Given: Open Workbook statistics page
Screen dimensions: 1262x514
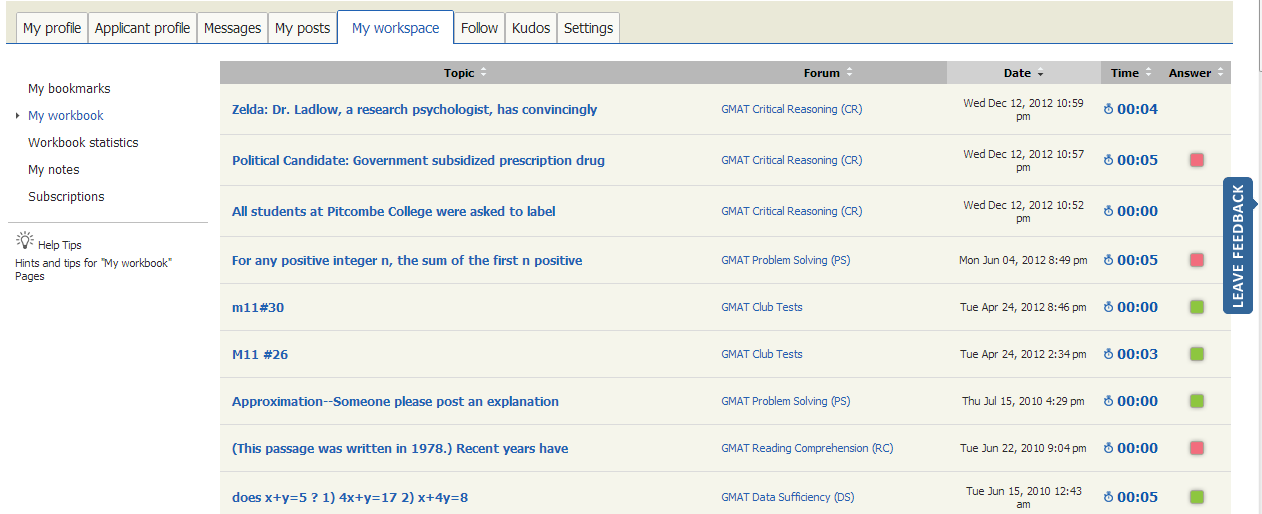Looking at the screenshot, I should point(83,143).
